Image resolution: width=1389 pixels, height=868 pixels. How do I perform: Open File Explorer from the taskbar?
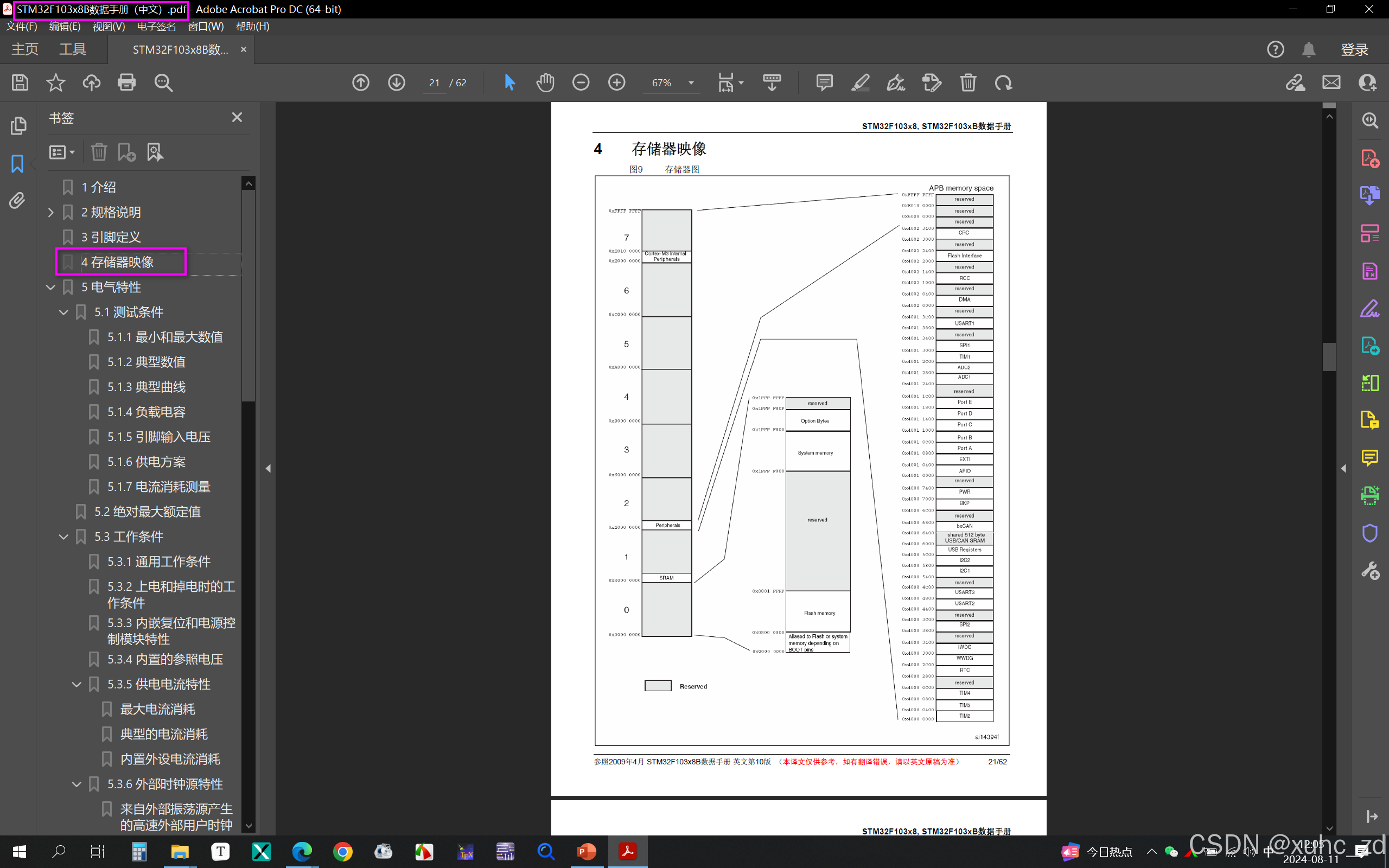click(x=180, y=851)
